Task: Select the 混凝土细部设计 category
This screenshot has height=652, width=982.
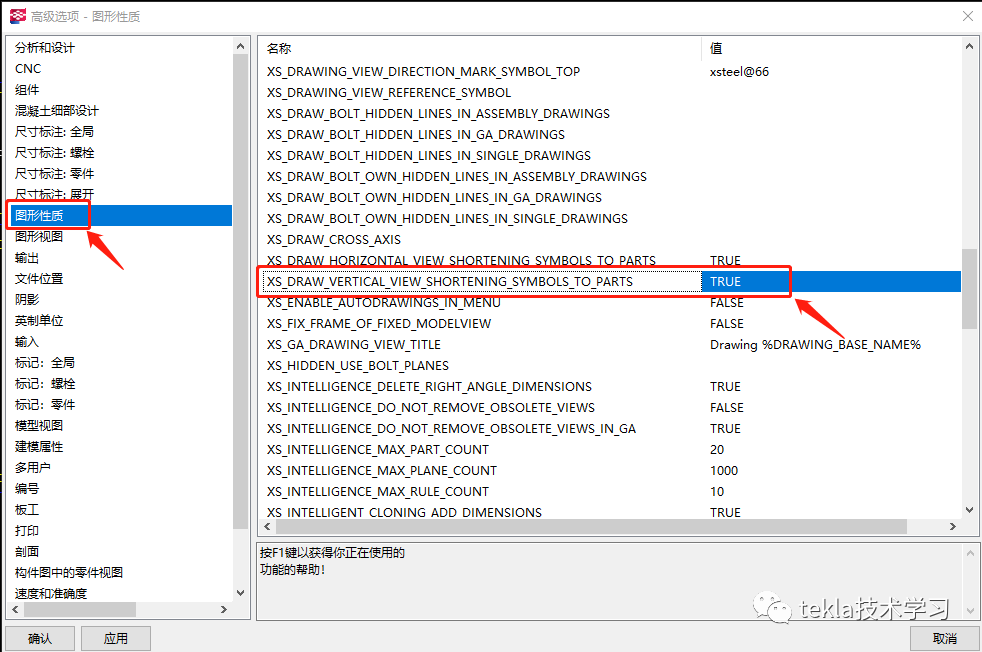Action: [x=57, y=111]
